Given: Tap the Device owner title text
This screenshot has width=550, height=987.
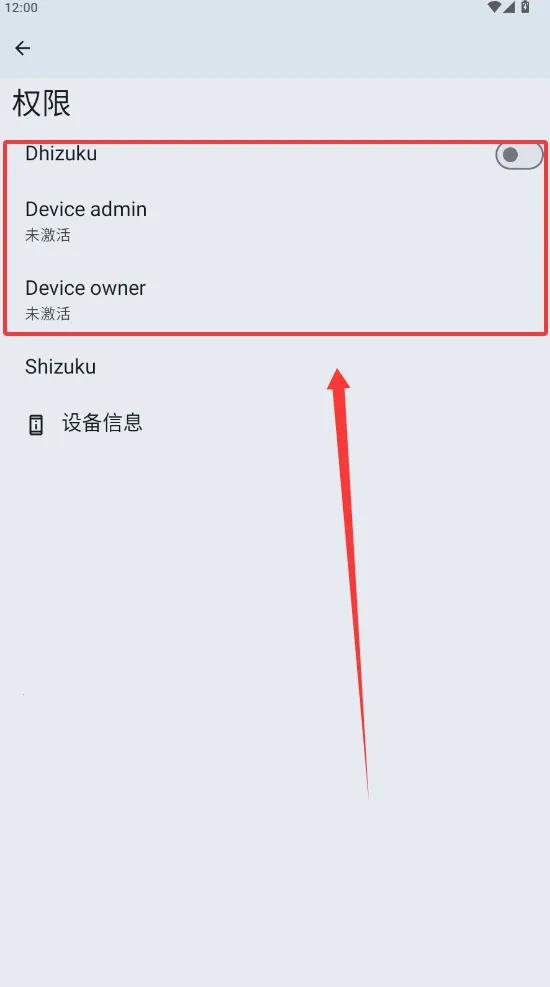Looking at the screenshot, I should [x=86, y=288].
